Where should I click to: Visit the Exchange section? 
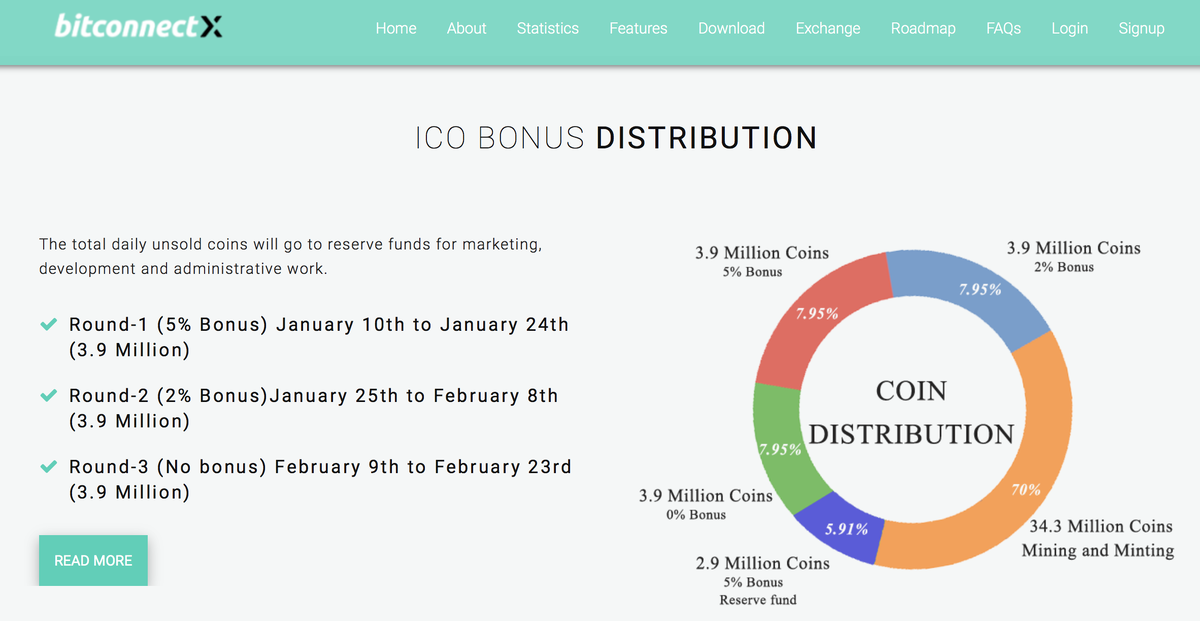(x=828, y=28)
